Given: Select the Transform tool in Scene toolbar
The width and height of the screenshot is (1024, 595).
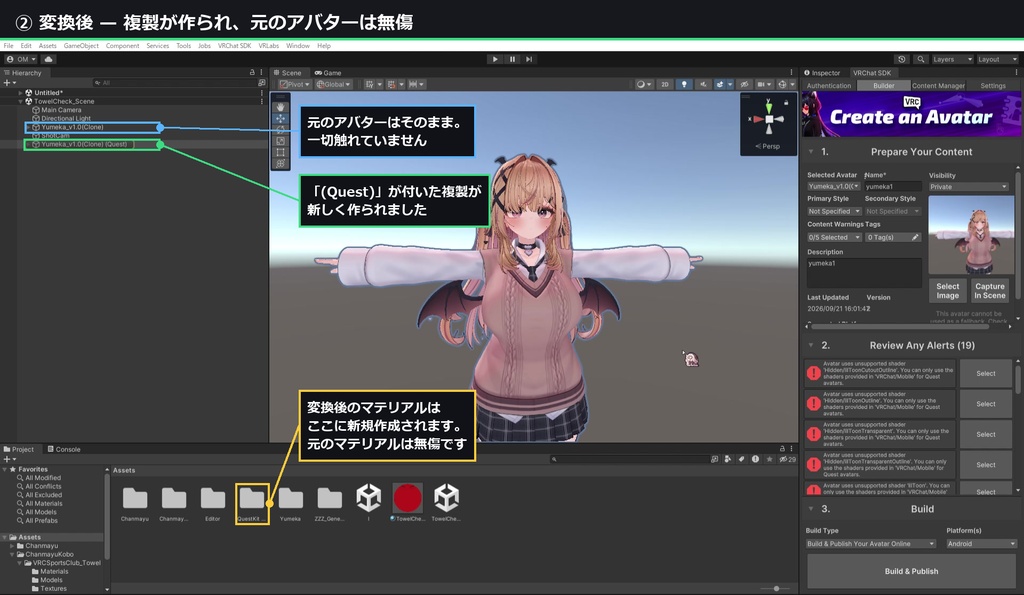Looking at the screenshot, I should tap(281, 163).
